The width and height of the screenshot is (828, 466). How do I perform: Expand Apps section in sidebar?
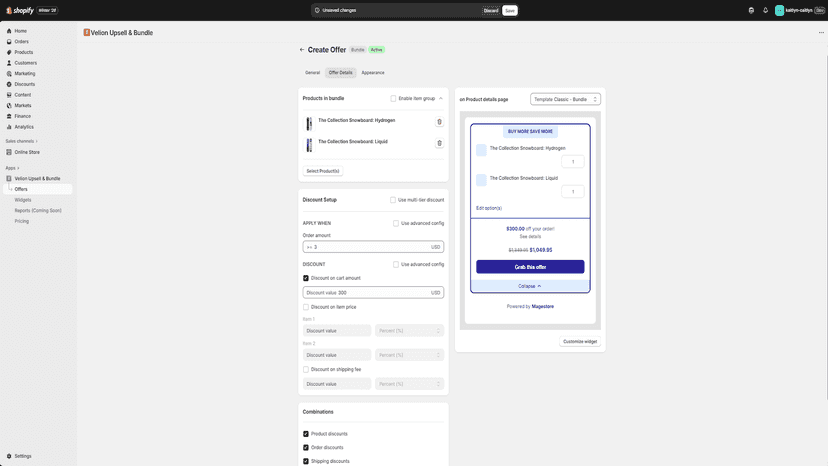pos(12,168)
